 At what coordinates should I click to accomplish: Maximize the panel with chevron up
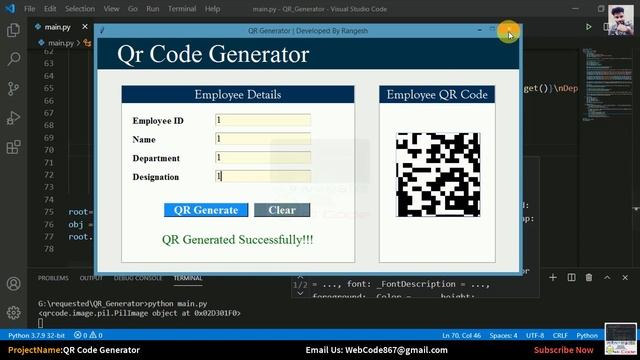pyautogui.click(x=607, y=278)
